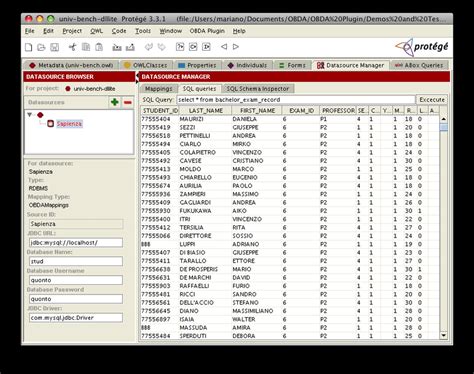Open the Tools menu
Screen dimensions: 474x374
pos(143,31)
